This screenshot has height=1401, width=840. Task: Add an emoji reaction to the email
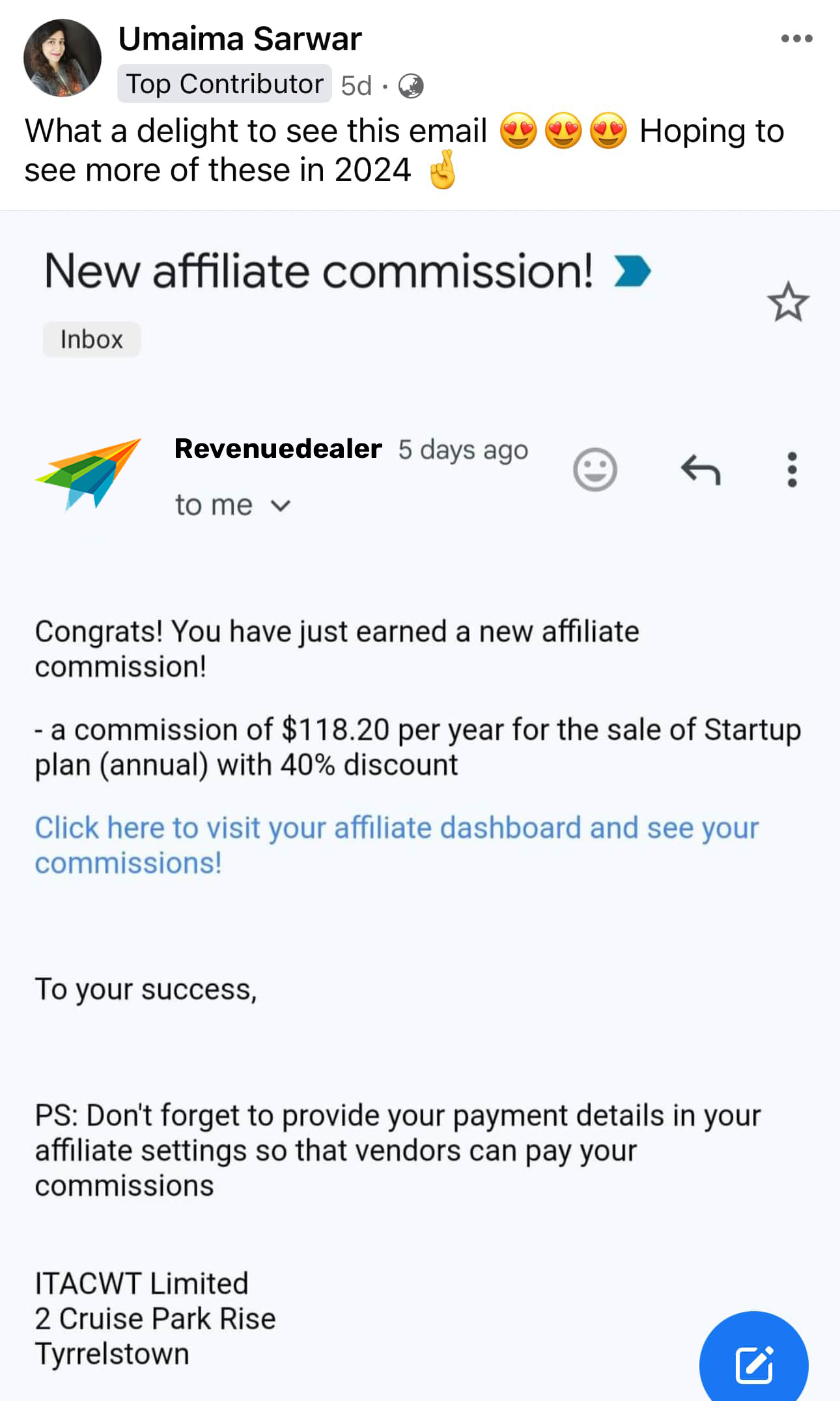click(595, 470)
